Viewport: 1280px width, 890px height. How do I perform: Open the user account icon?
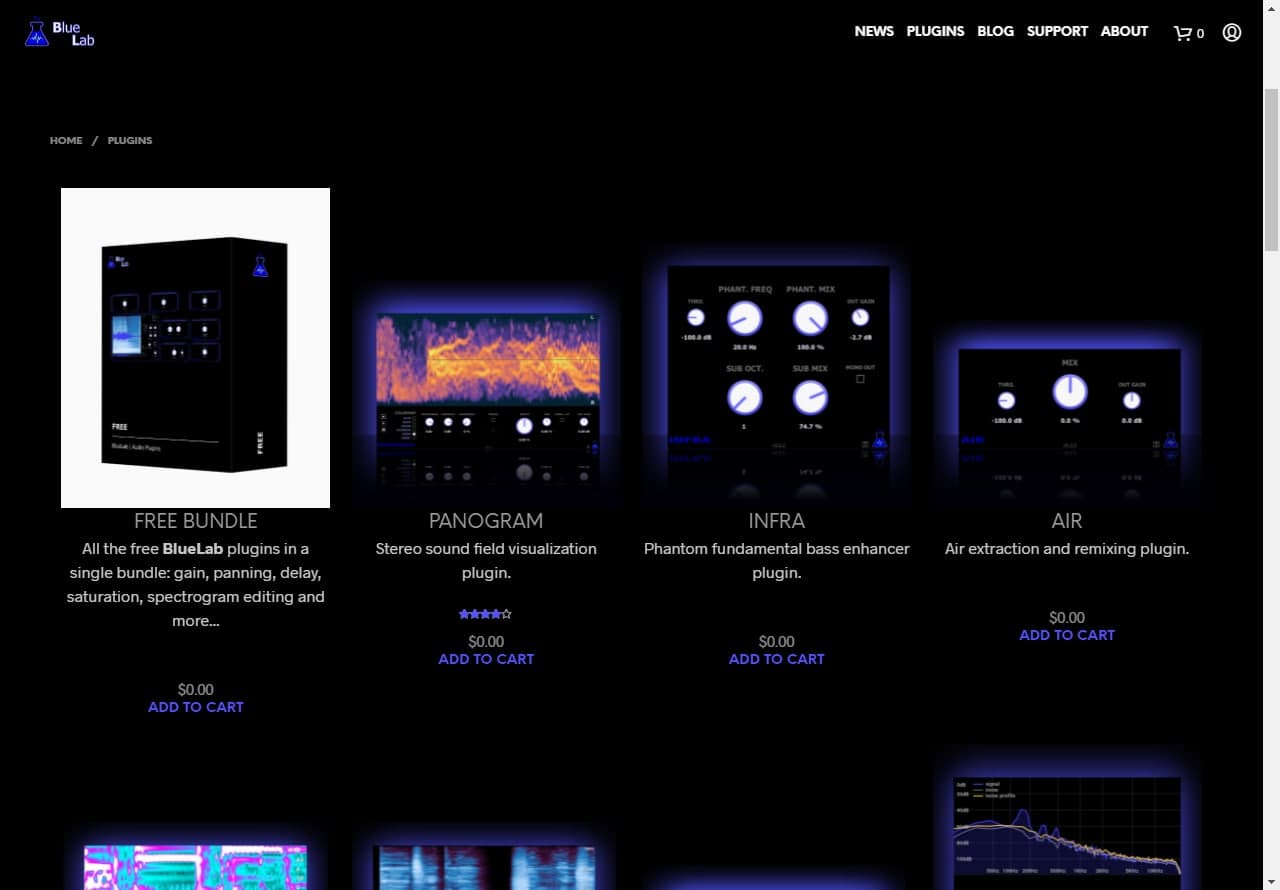point(1232,32)
